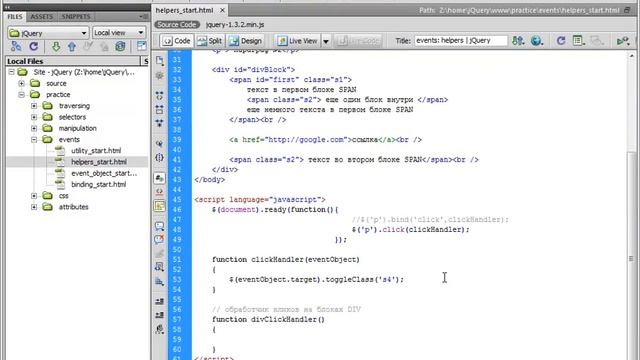
Task: Toggle Live View on
Action: click(298, 41)
